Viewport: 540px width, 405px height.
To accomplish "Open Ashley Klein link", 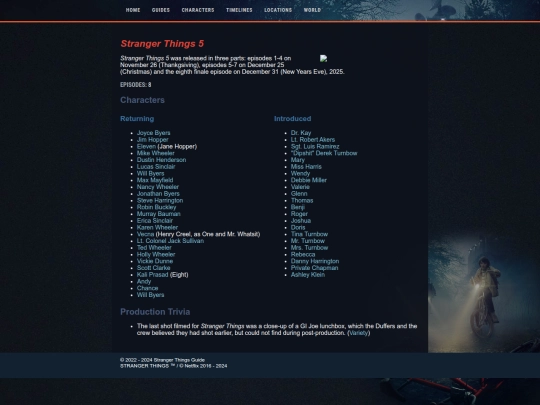I will [x=308, y=275].
